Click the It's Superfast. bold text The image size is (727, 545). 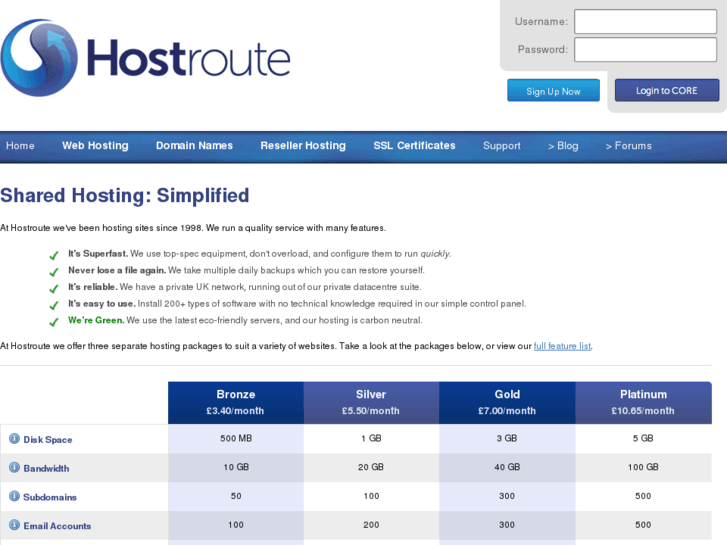pyautogui.click(x=98, y=254)
